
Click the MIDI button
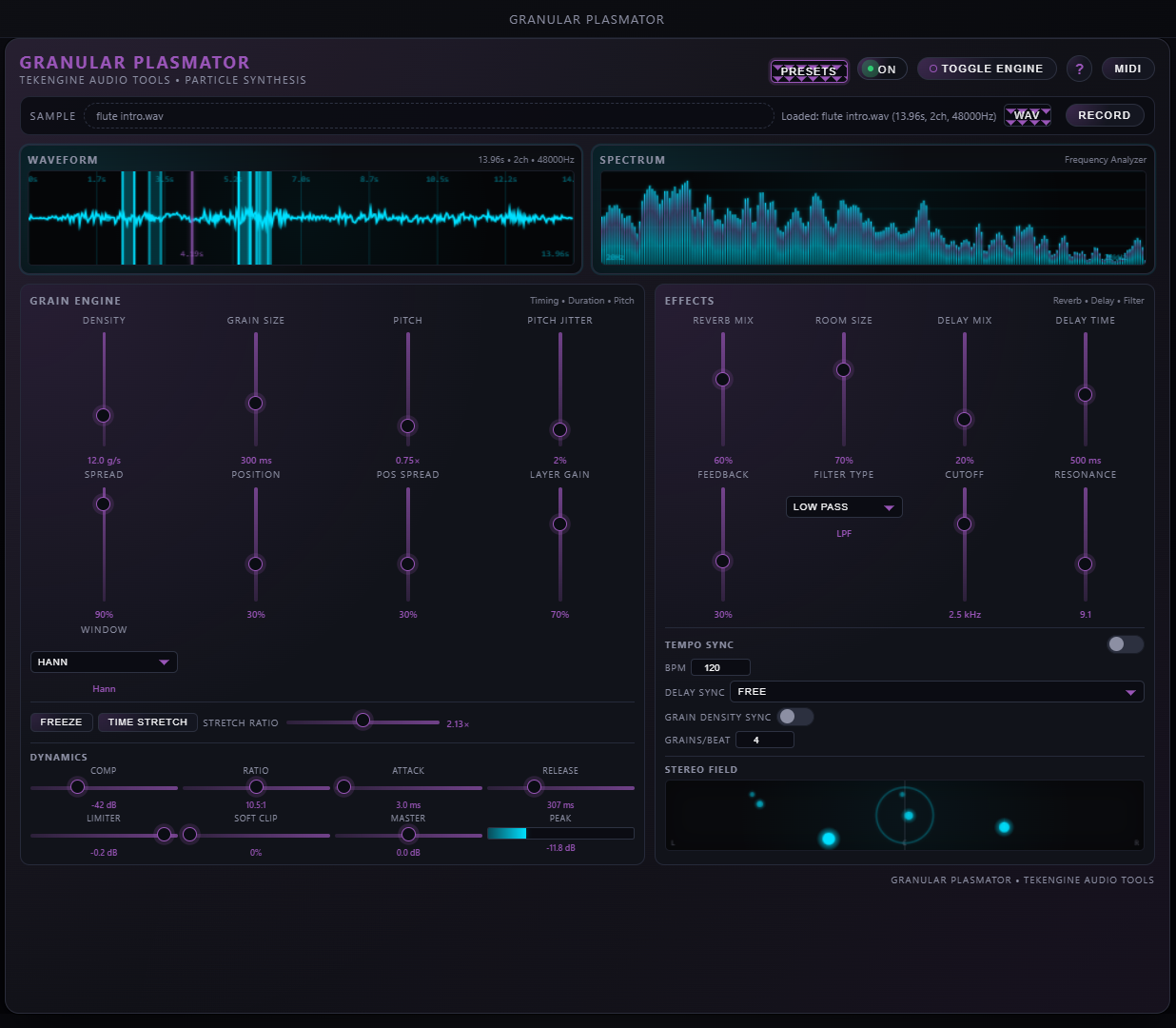coord(1127,69)
